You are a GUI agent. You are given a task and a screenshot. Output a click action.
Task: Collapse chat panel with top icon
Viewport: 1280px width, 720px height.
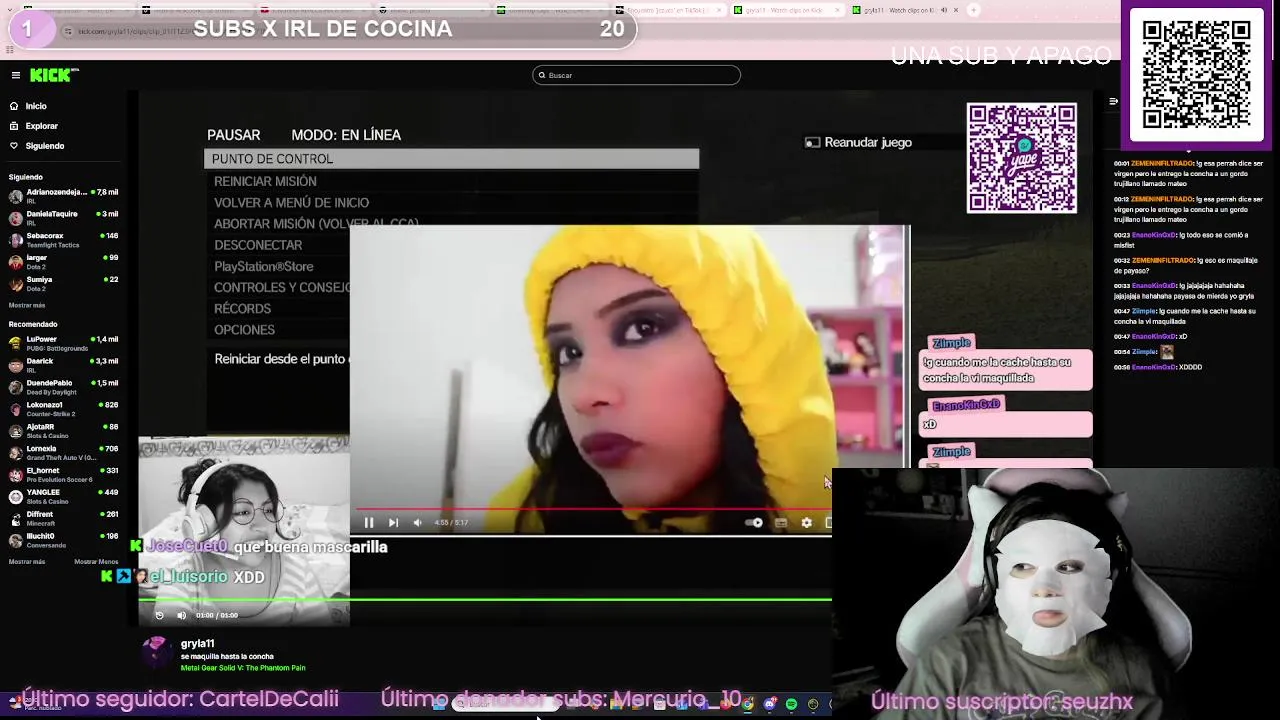(1113, 101)
